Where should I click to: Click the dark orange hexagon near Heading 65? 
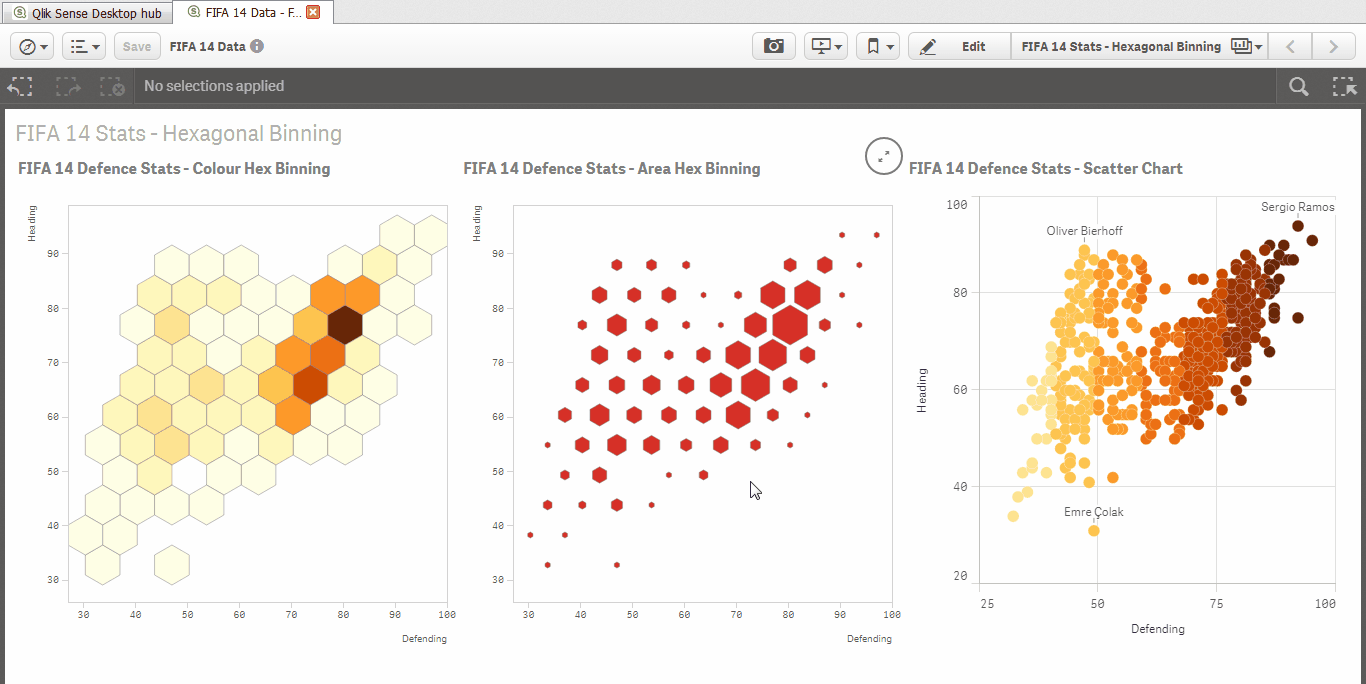click(309, 384)
